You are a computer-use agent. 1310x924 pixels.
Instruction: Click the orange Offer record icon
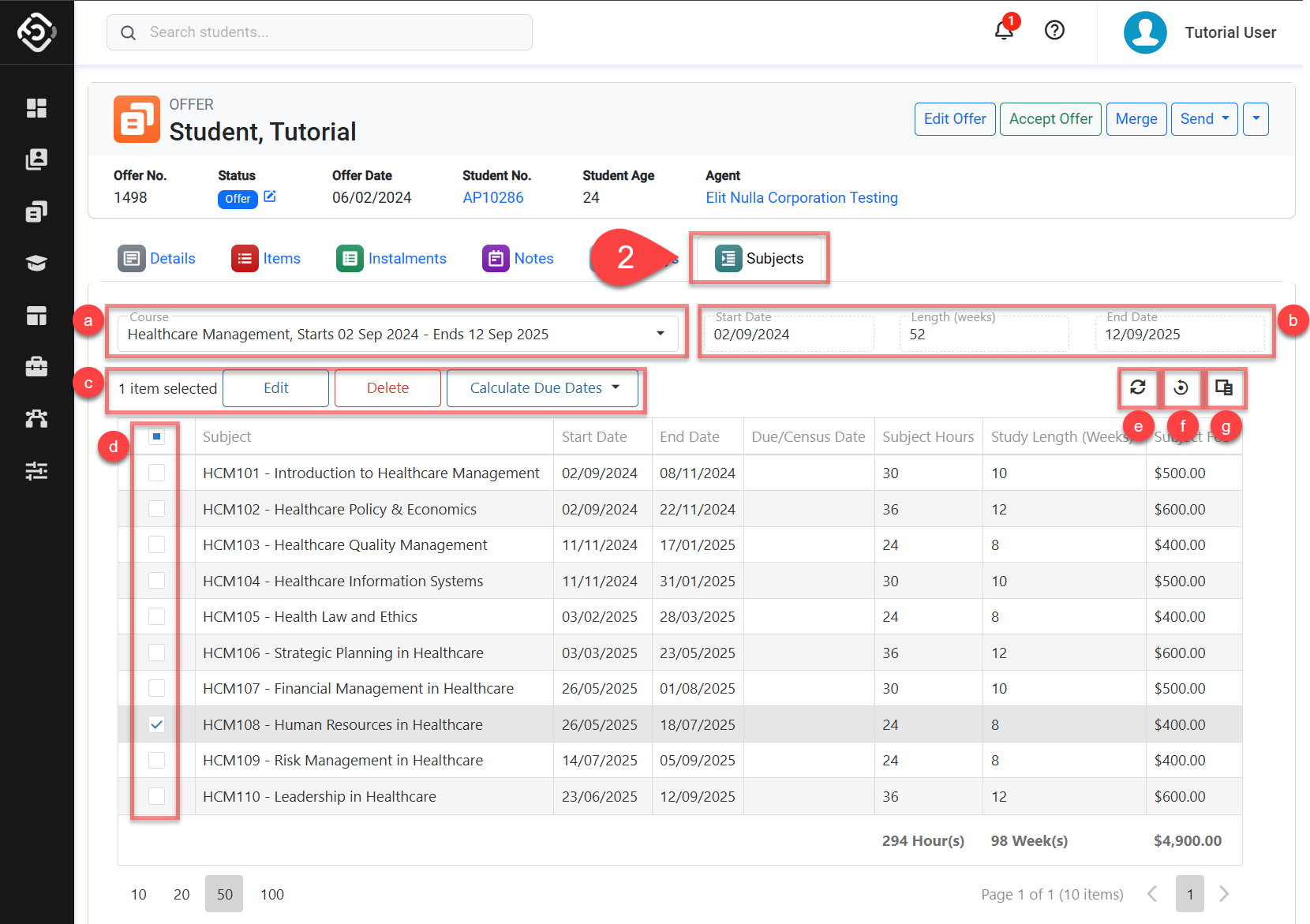[x=137, y=119]
